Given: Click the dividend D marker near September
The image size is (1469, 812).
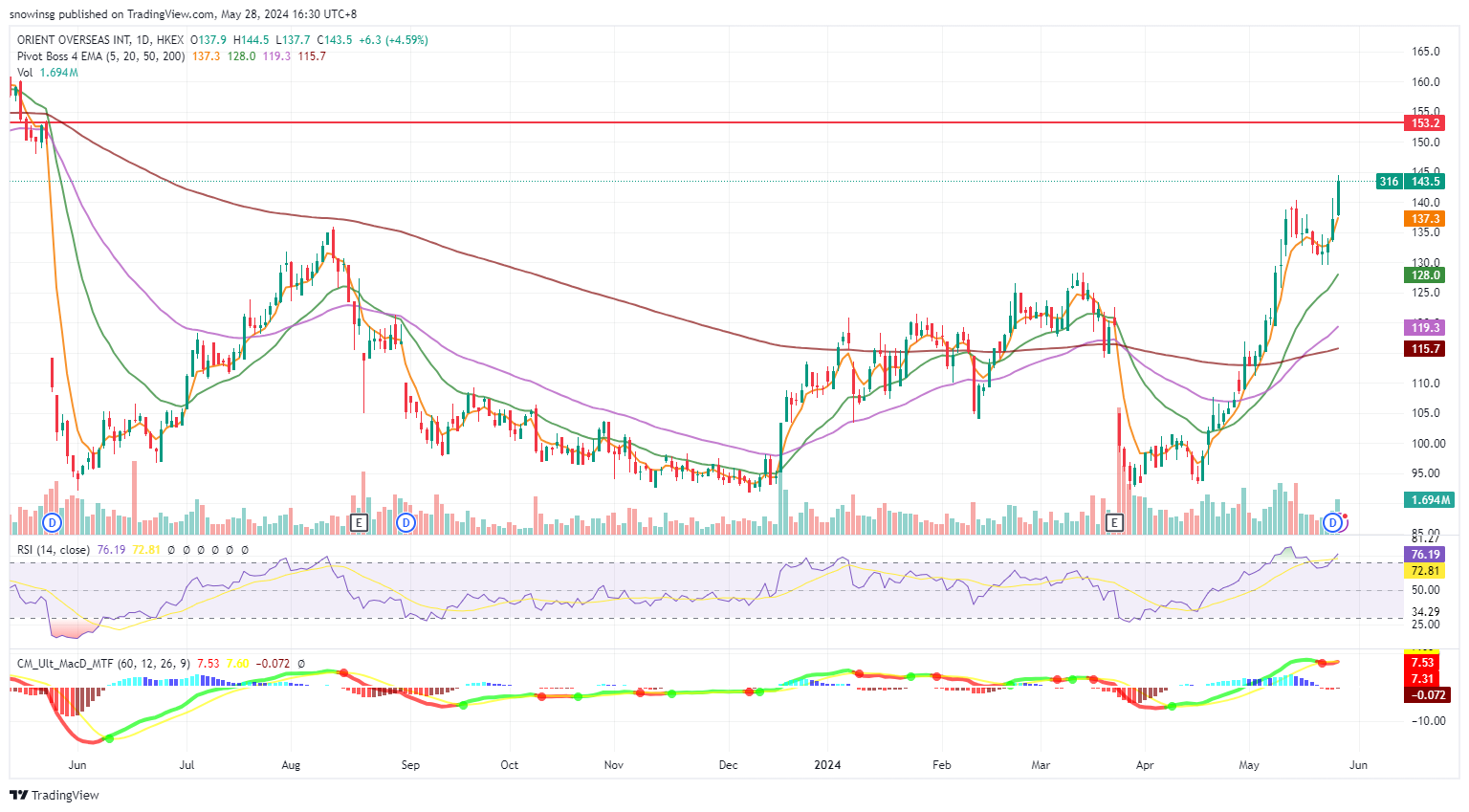Looking at the screenshot, I should (x=406, y=522).
